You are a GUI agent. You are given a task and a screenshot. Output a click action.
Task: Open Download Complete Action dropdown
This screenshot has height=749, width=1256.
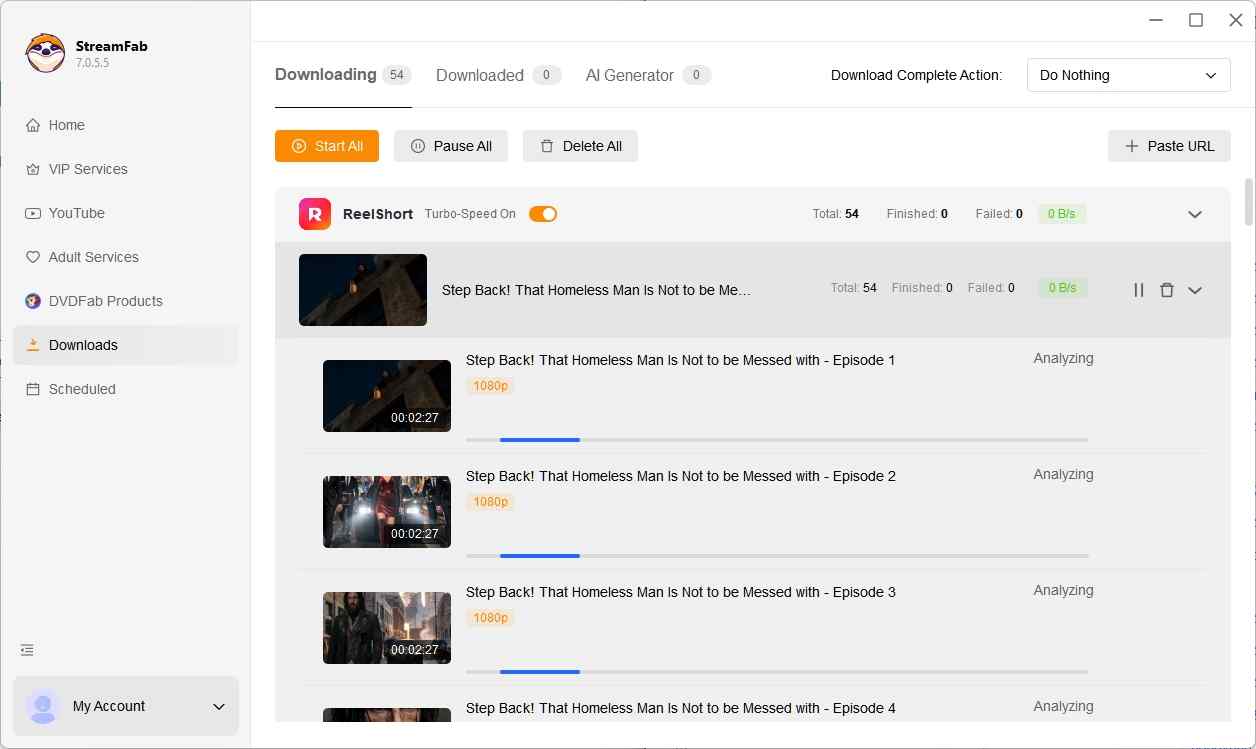(1129, 75)
